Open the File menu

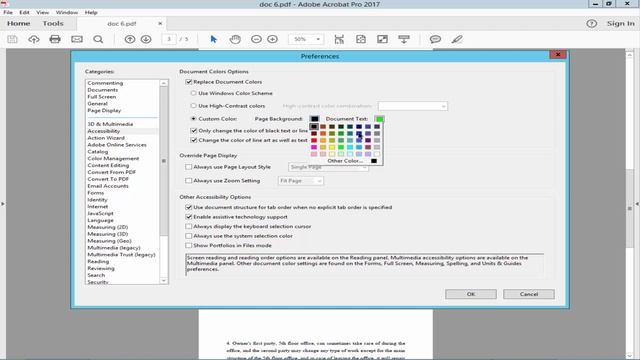point(8,13)
